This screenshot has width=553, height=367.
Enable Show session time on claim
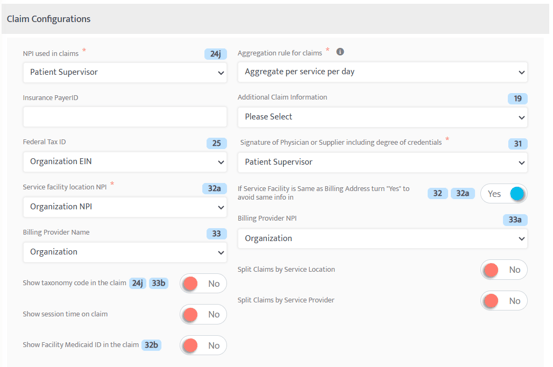click(x=203, y=314)
